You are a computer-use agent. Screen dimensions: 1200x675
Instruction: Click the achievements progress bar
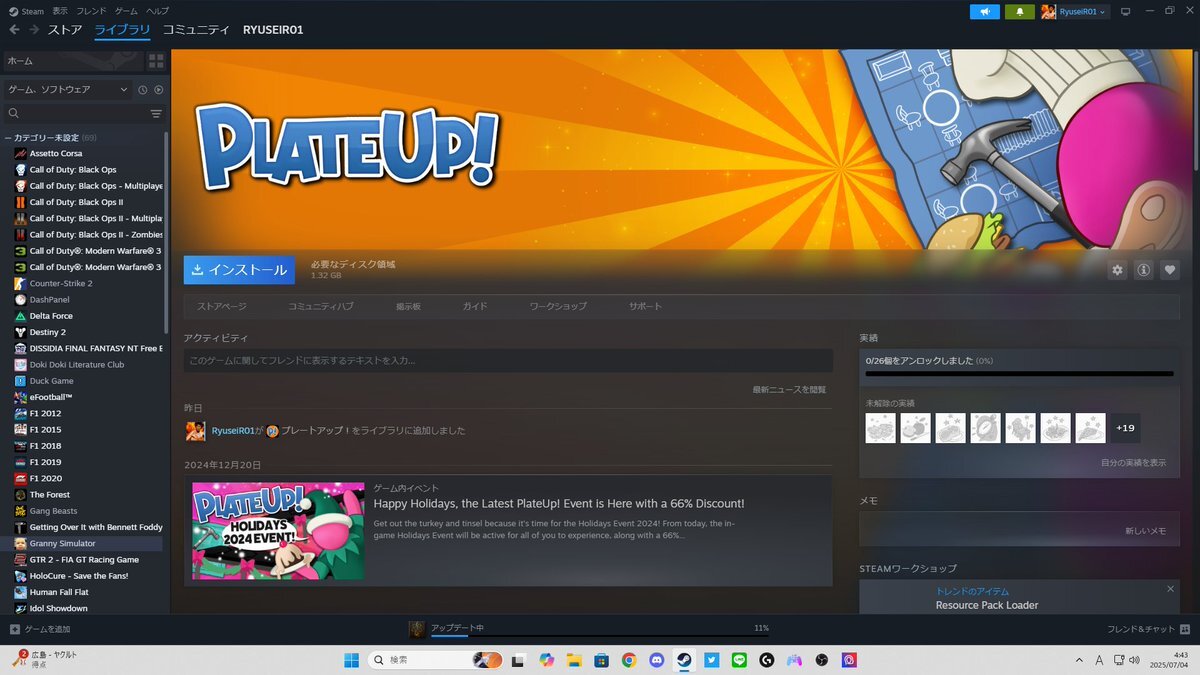1019,374
